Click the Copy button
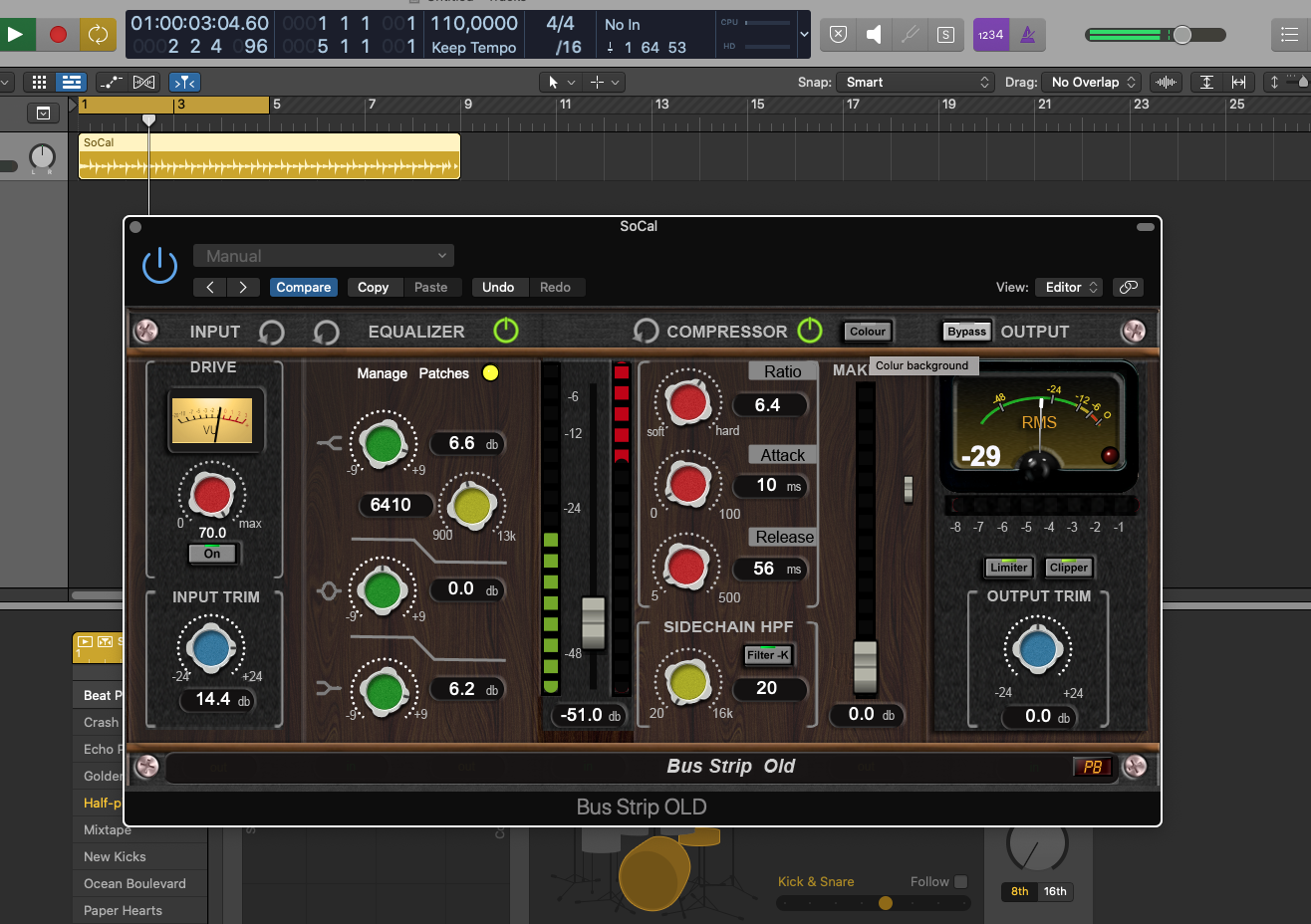This screenshot has height=924, width=1311. 374,287
